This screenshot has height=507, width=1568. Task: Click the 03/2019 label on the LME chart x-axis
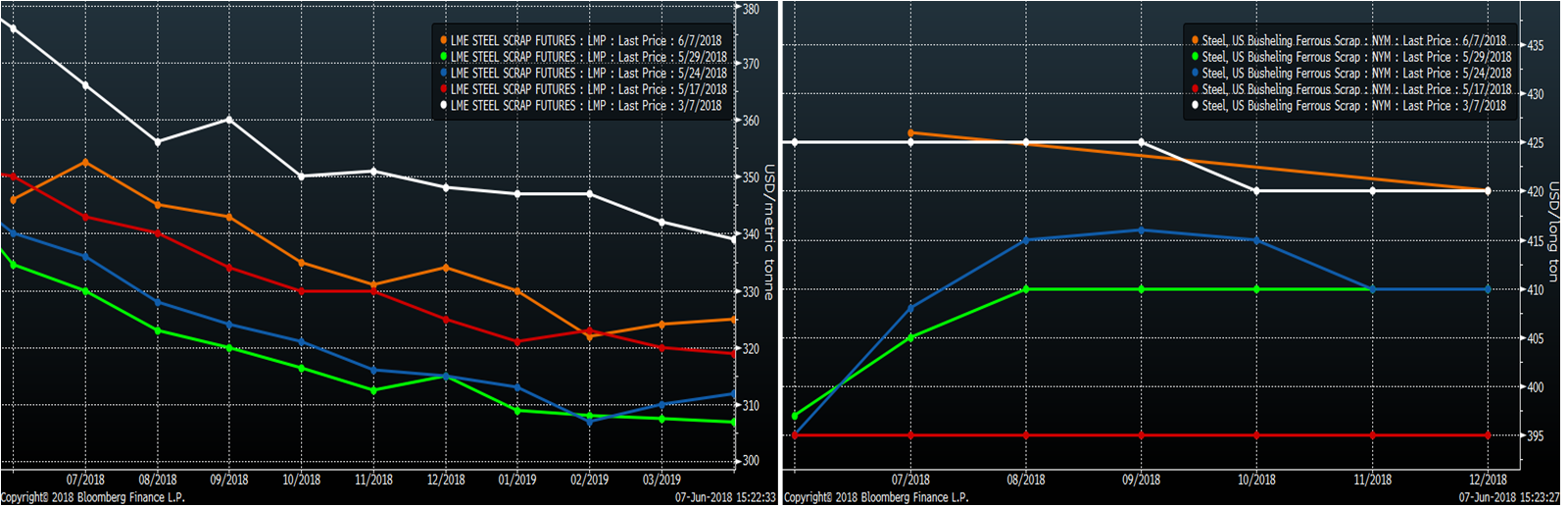661,480
